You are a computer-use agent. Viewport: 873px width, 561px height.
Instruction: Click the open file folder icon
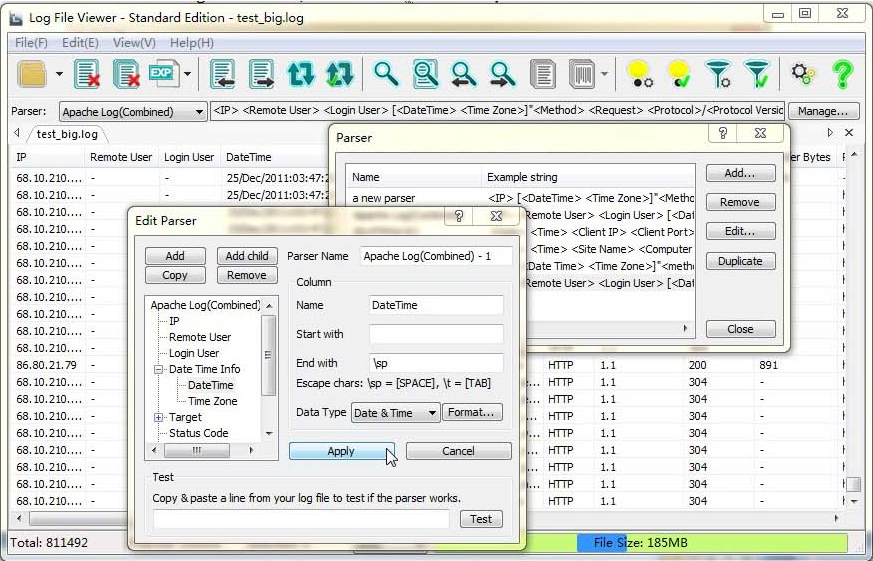pyautogui.click(x=33, y=74)
